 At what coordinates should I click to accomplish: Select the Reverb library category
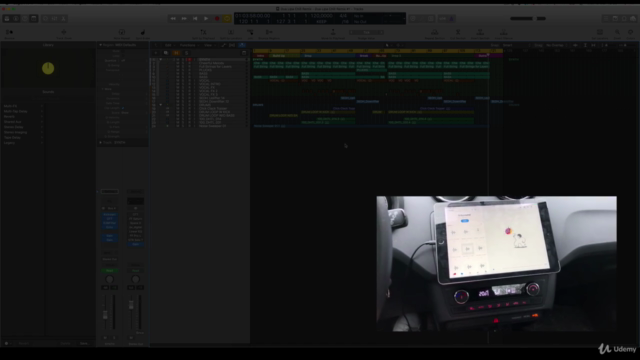point(22,116)
